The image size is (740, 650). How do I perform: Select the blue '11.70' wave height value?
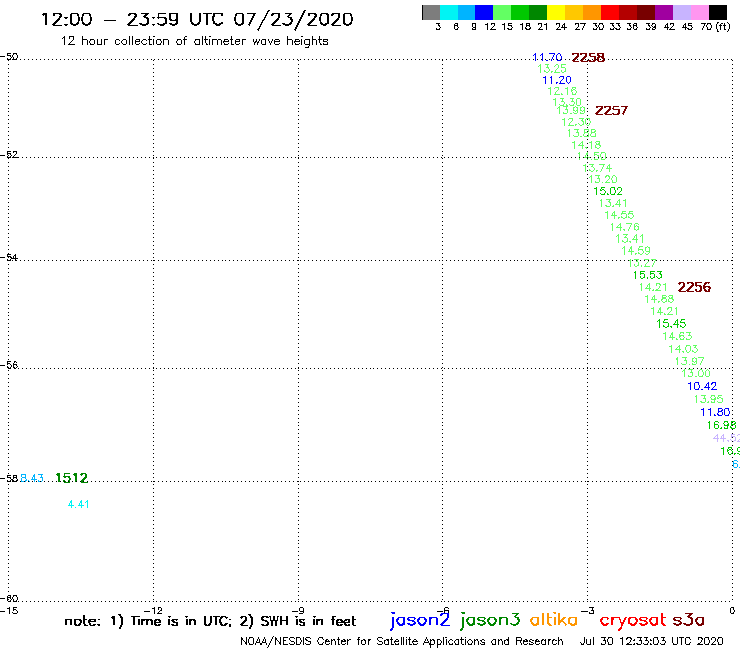point(547,57)
